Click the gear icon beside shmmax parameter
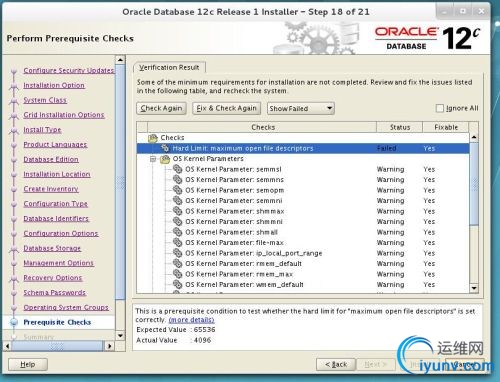Screen dimensions: 500x382 [x=177, y=211]
